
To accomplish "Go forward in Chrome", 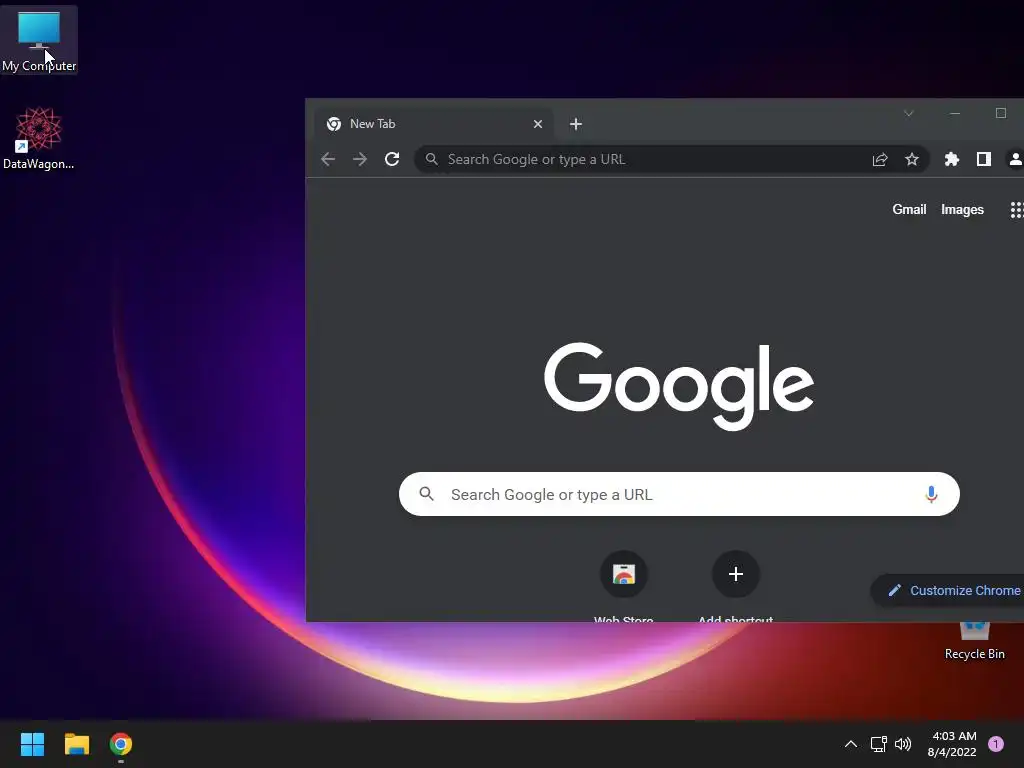I will 360,159.
